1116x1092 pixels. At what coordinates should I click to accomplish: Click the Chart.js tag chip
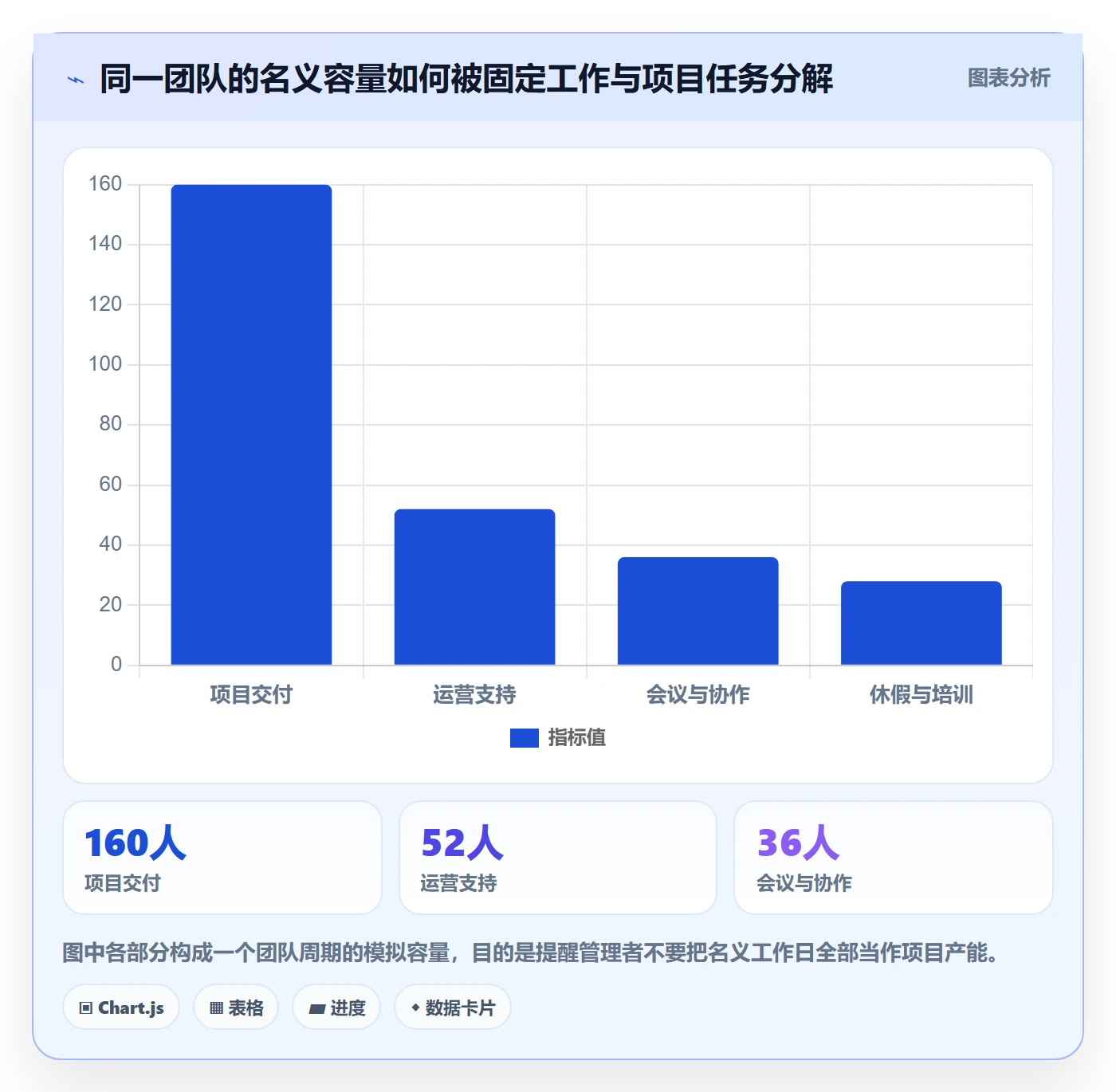click(x=121, y=1008)
